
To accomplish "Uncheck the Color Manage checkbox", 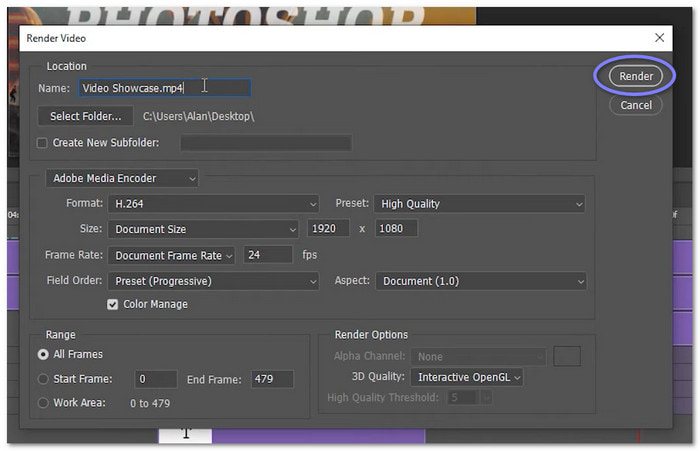I will click(112, 305).
